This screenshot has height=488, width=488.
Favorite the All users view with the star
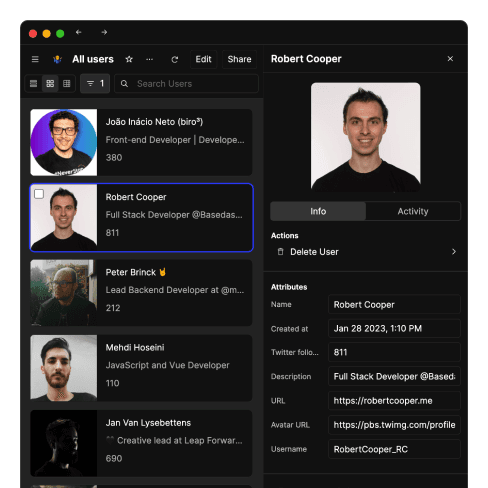coord(129,59)
